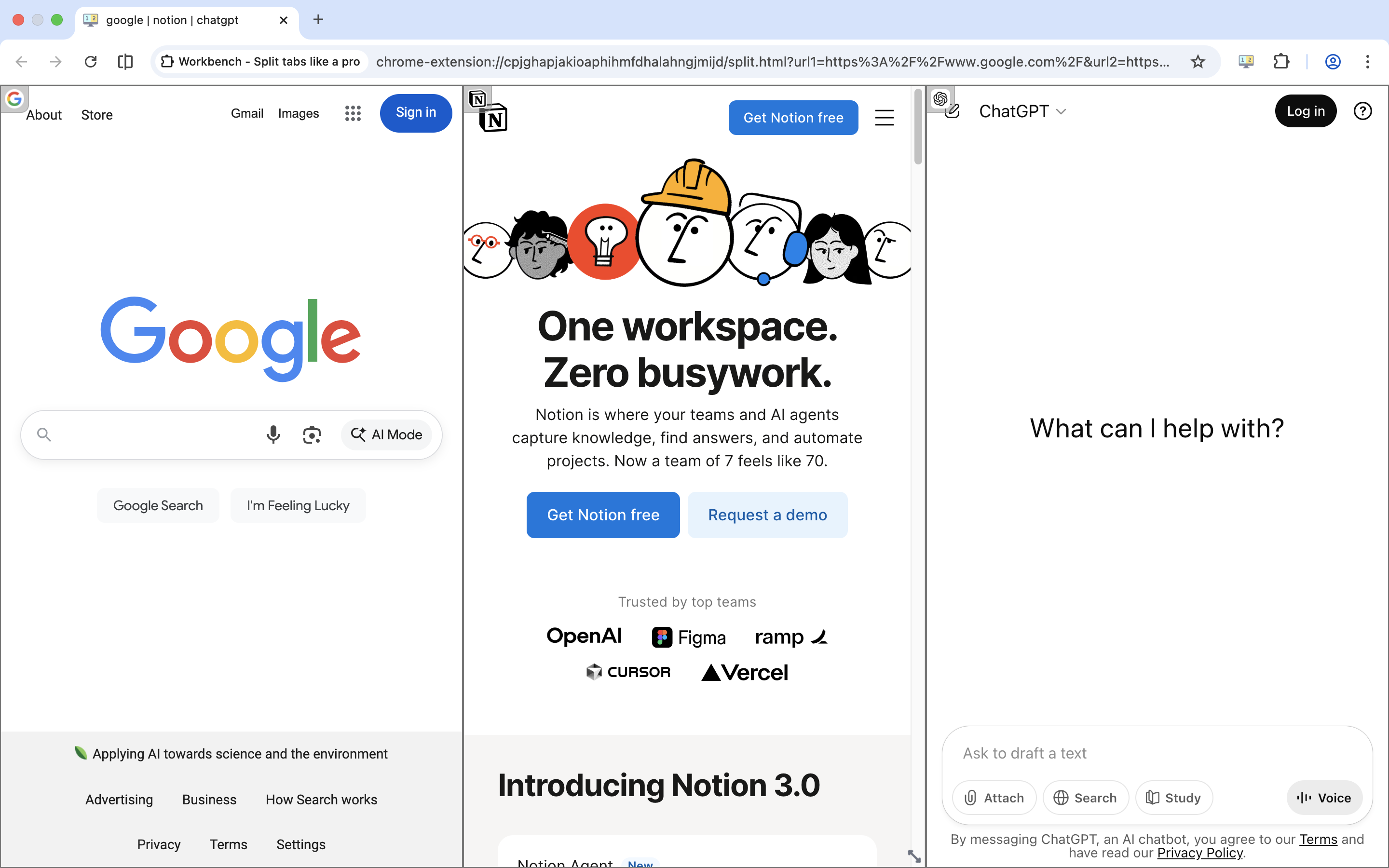Screen dimensions: 1389x868
Task: Click the Gmail menu item
Action: (x=247, y=113)
